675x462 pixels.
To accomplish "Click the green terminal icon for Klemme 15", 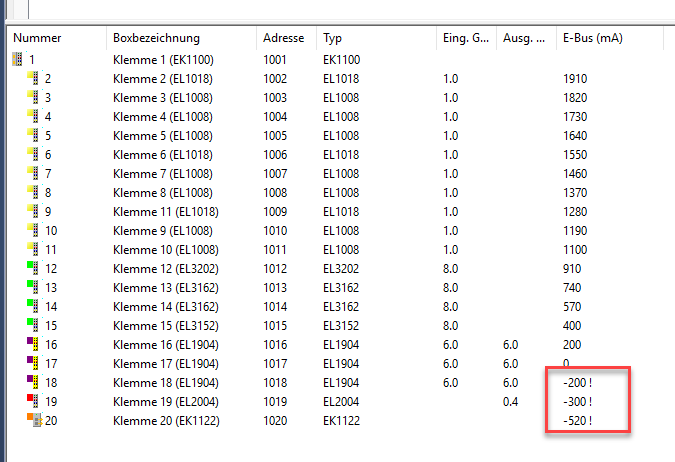I will pyautogui.click(x=33, y=326).
